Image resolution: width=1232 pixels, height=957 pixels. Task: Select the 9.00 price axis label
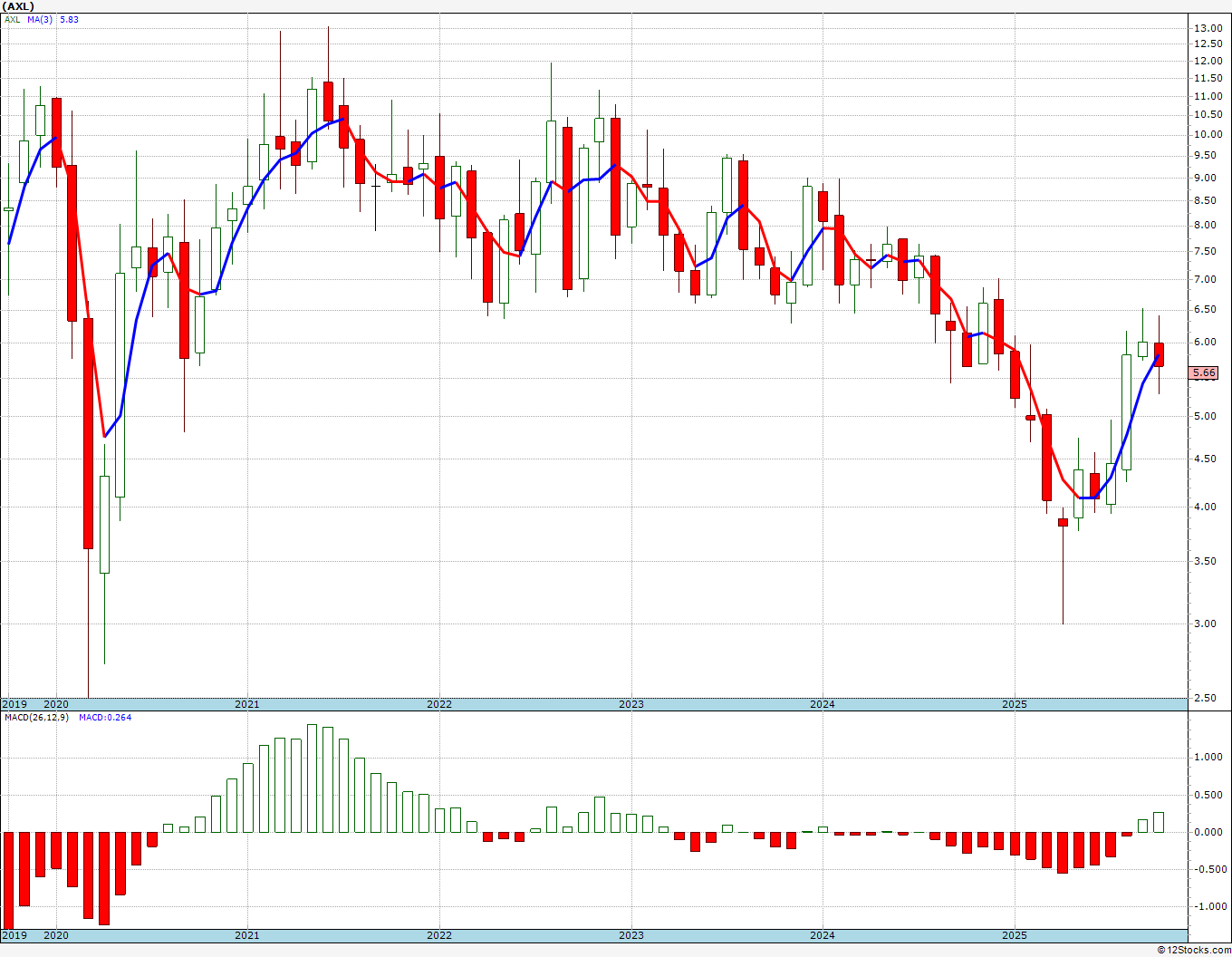[1205, 178]
